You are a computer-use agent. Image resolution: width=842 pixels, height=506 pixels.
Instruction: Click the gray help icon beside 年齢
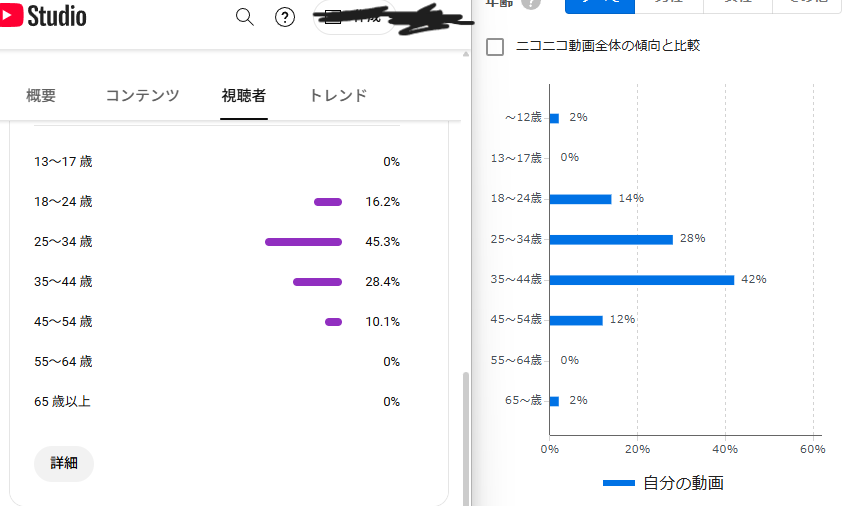[x=531, y=3]
